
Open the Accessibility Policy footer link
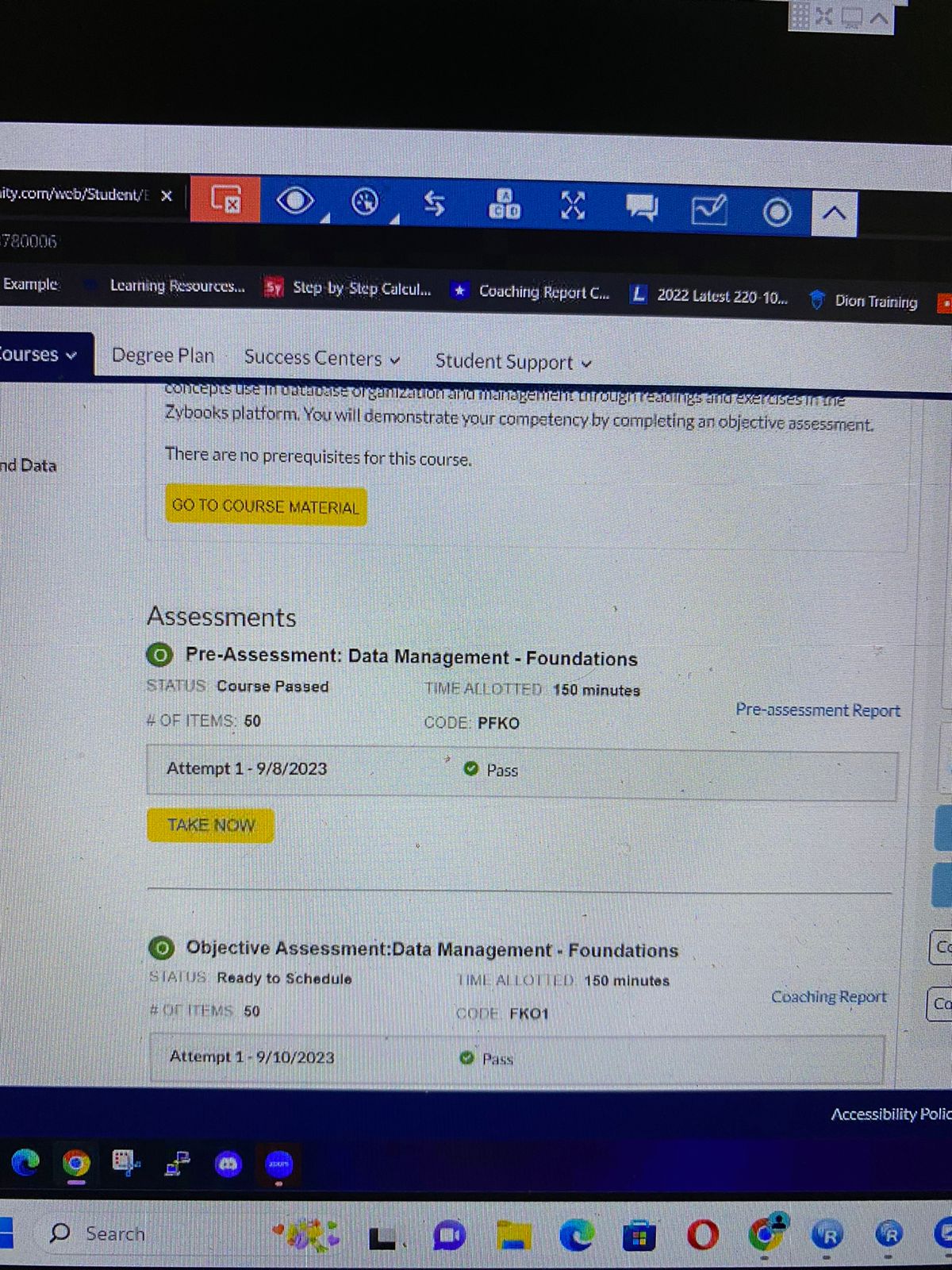click(x=891, y=1114)
